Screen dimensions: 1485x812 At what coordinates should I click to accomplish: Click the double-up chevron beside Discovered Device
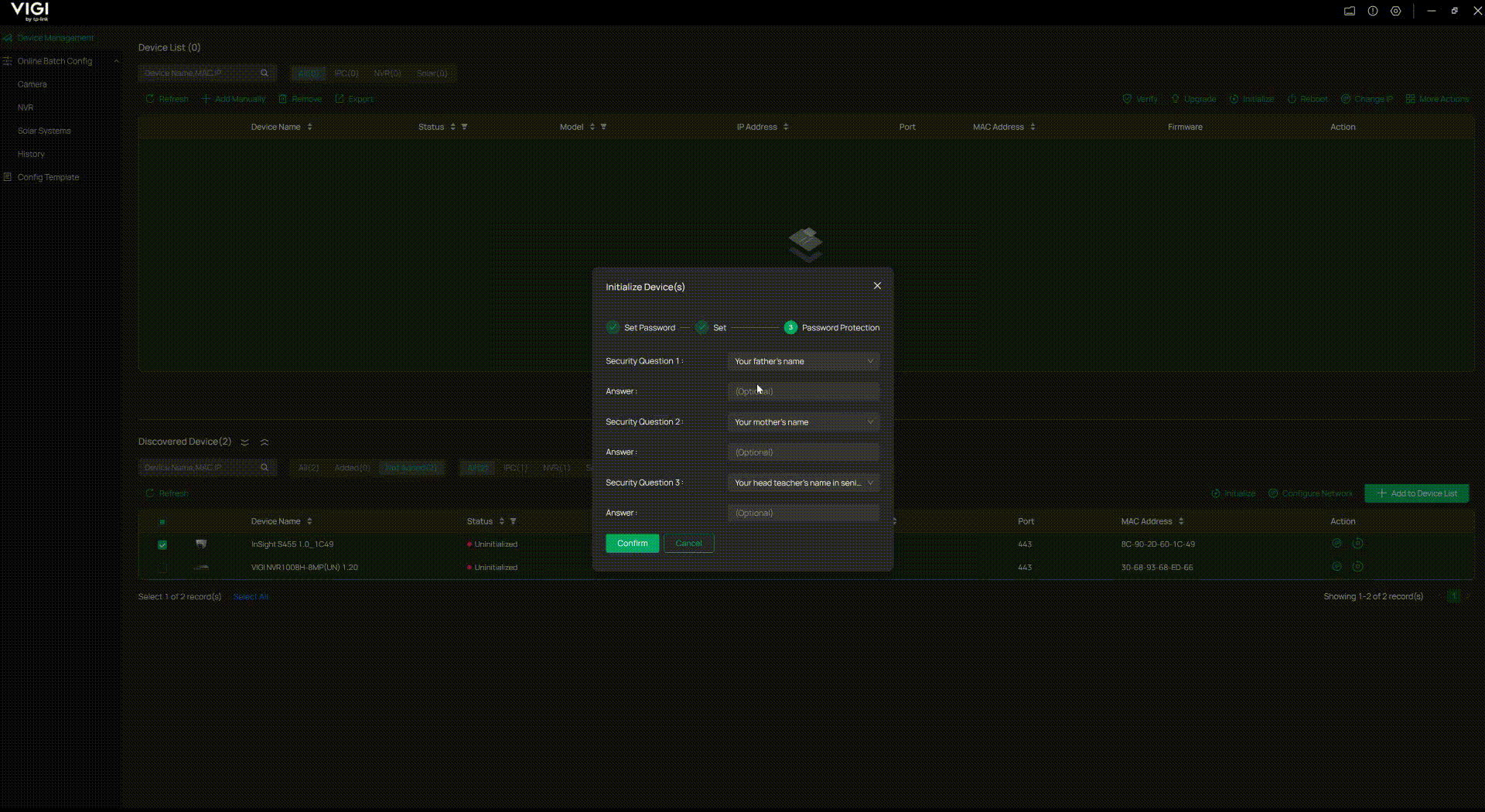265,442
